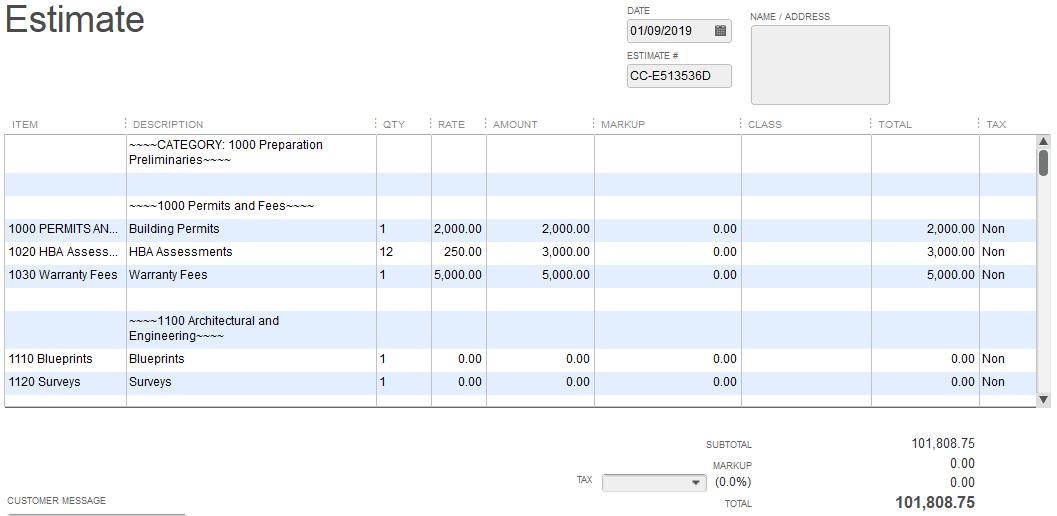Click the Blueprints description cell
1057x516 pixels.
point(251,360)
